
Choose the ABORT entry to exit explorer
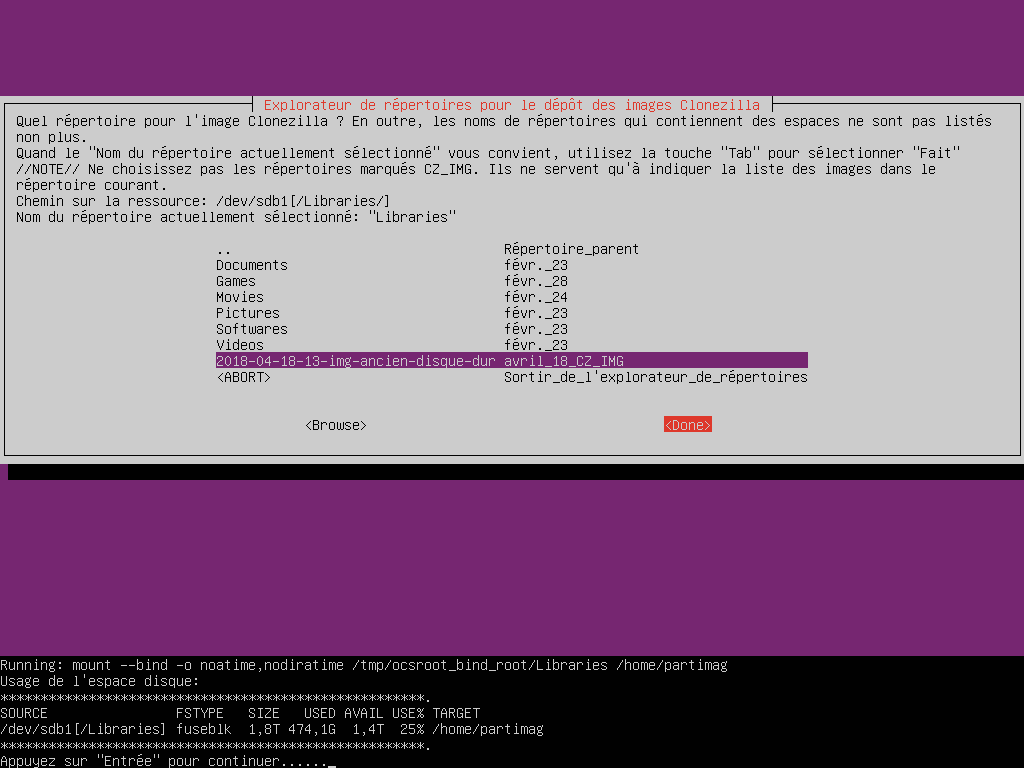click(x=511, y=377)
